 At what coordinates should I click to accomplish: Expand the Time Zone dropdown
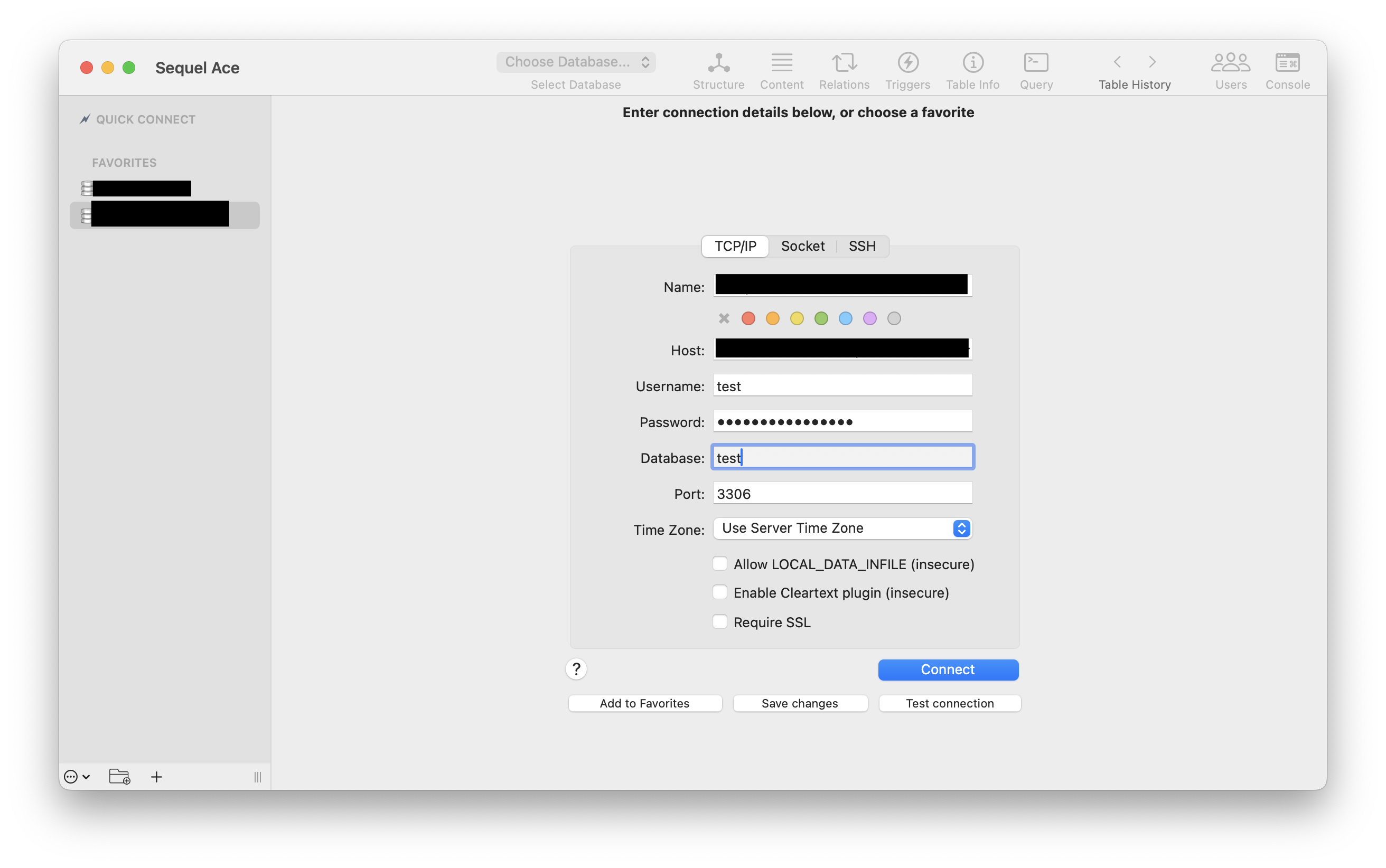click(x=842, y=528)
